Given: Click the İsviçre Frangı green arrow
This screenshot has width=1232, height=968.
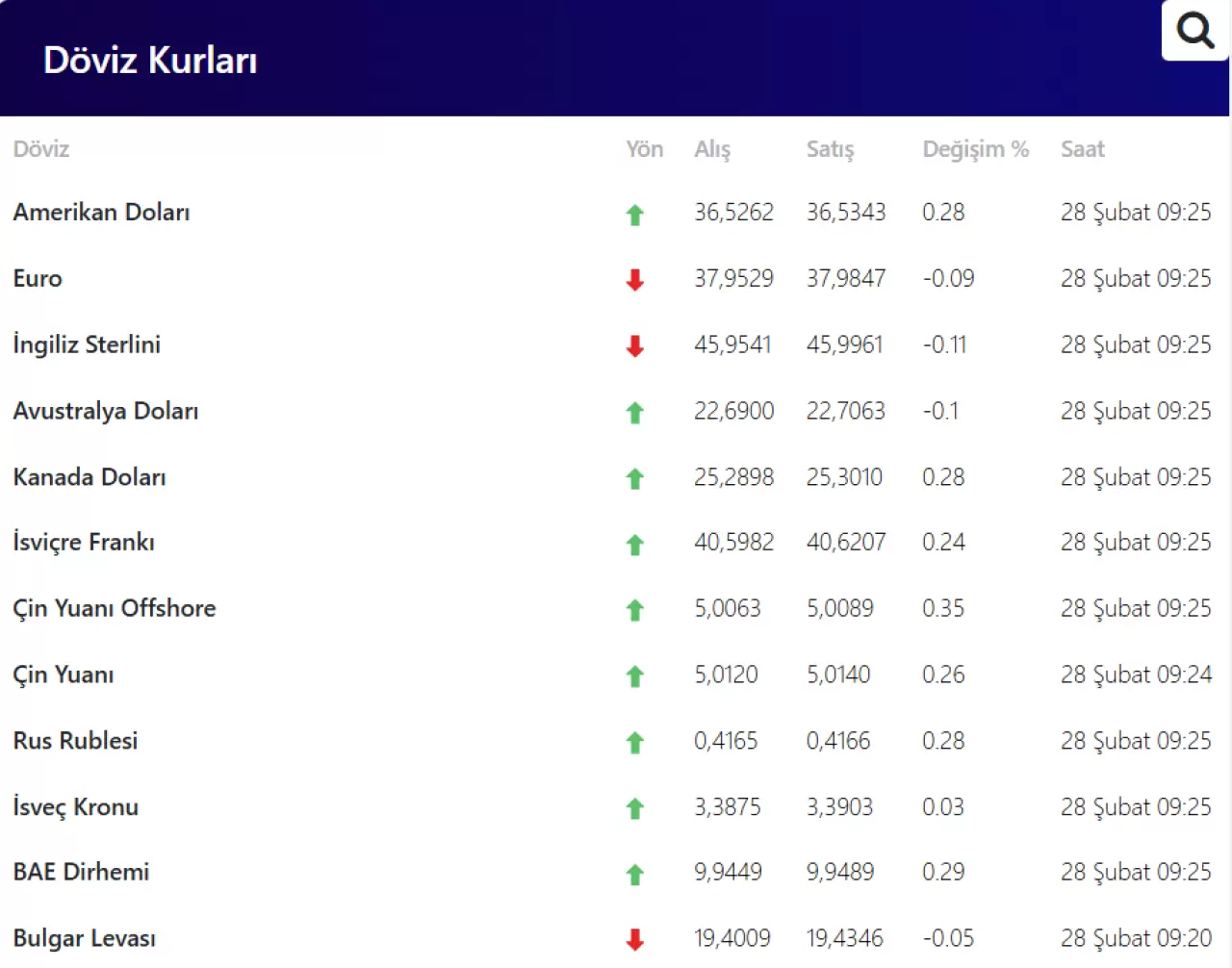Looking at the screenshot, I should (x=634, y=545).
